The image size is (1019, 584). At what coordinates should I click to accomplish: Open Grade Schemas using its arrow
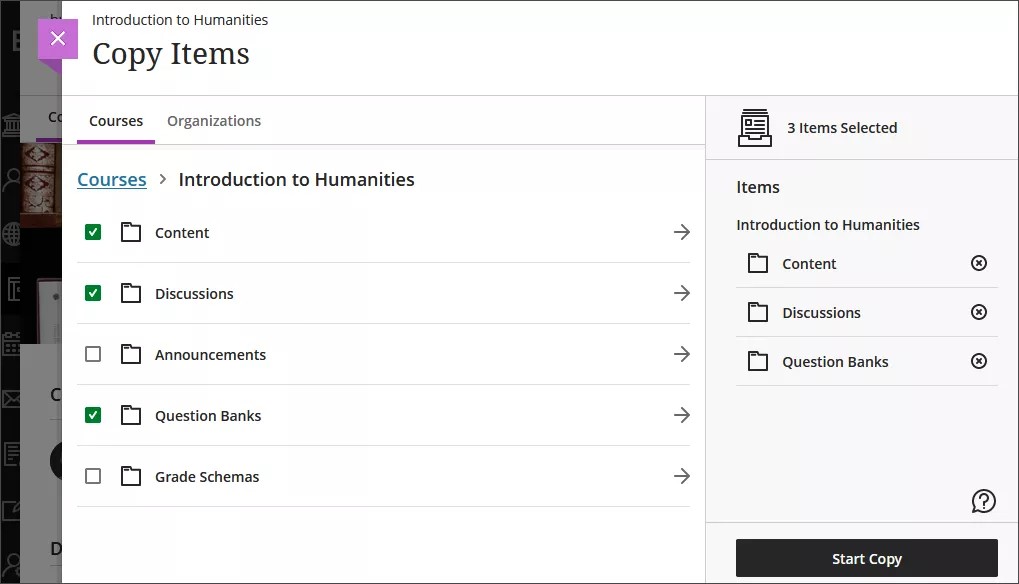(682, 476)
